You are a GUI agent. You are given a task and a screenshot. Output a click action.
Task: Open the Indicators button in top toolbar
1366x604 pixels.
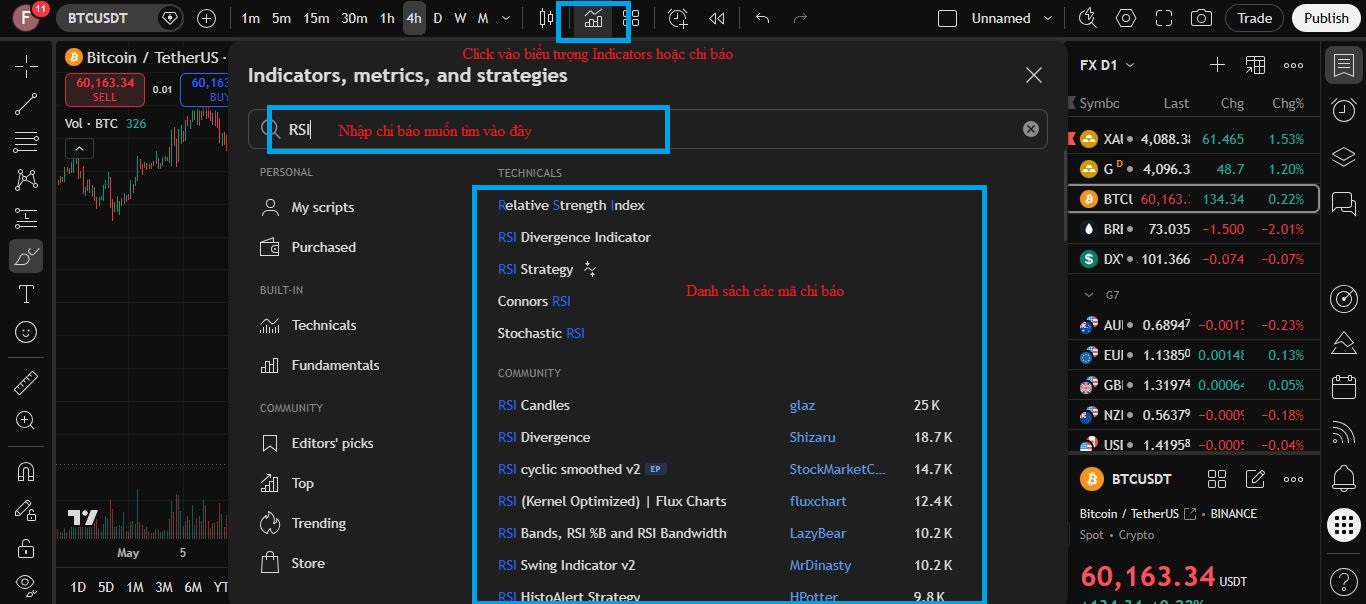(594, 18)
